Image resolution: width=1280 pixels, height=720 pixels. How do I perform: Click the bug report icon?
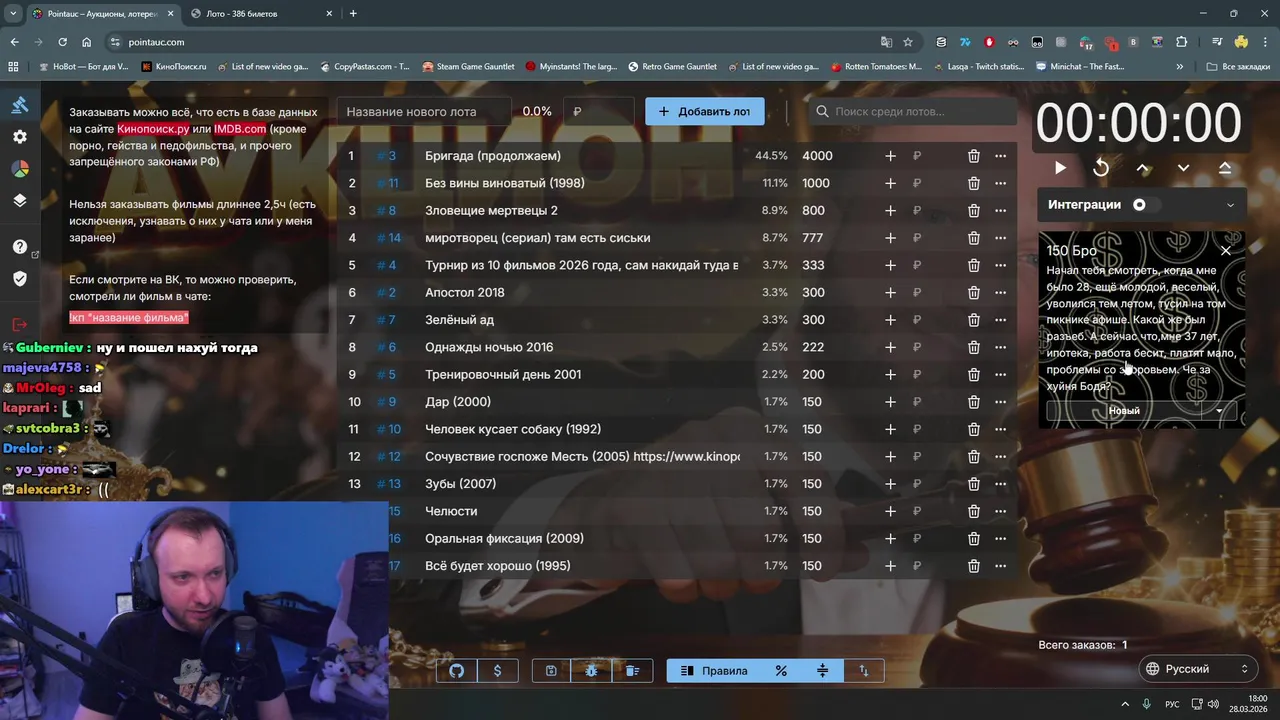(592, 671)
